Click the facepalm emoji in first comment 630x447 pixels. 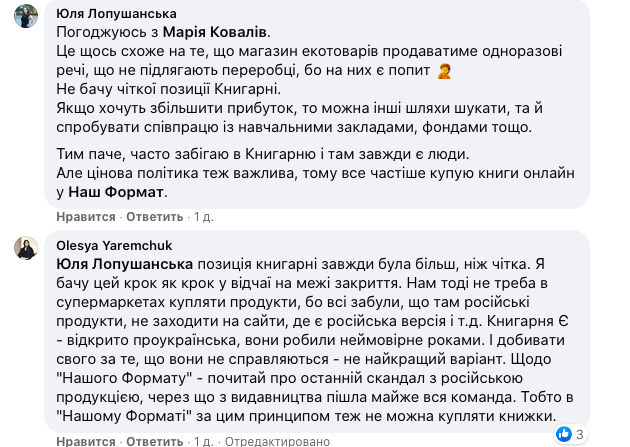pyautogui.click(x=446, y=71)
